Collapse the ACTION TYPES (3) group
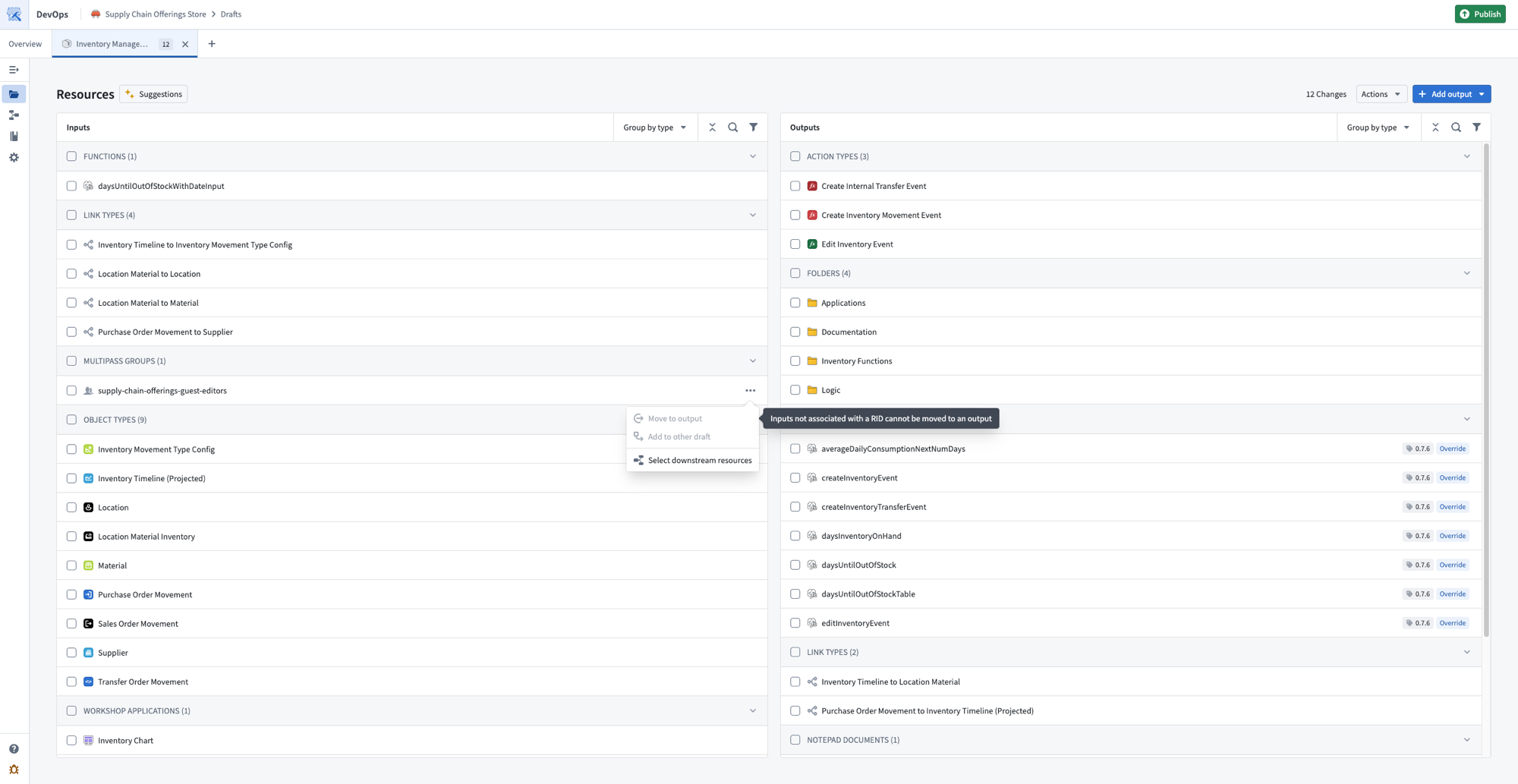 (x=1466, y=156)
